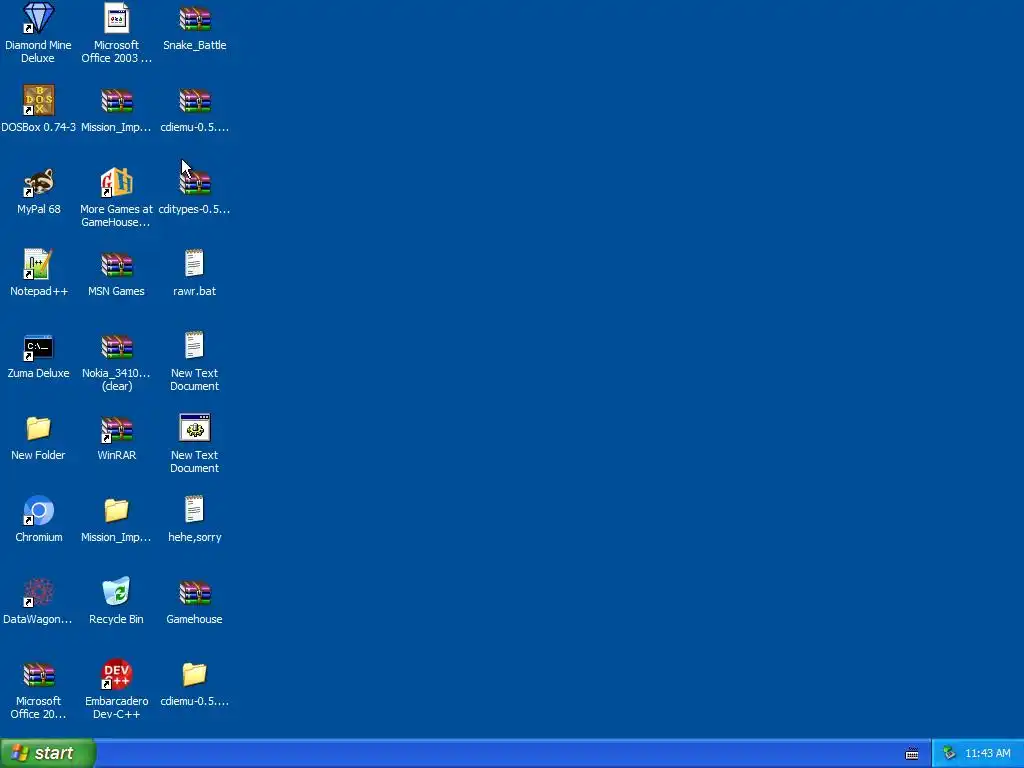
Task: Select the Mission_Imp... WinRAR archive icon
Action: click(x=116, y=100)
